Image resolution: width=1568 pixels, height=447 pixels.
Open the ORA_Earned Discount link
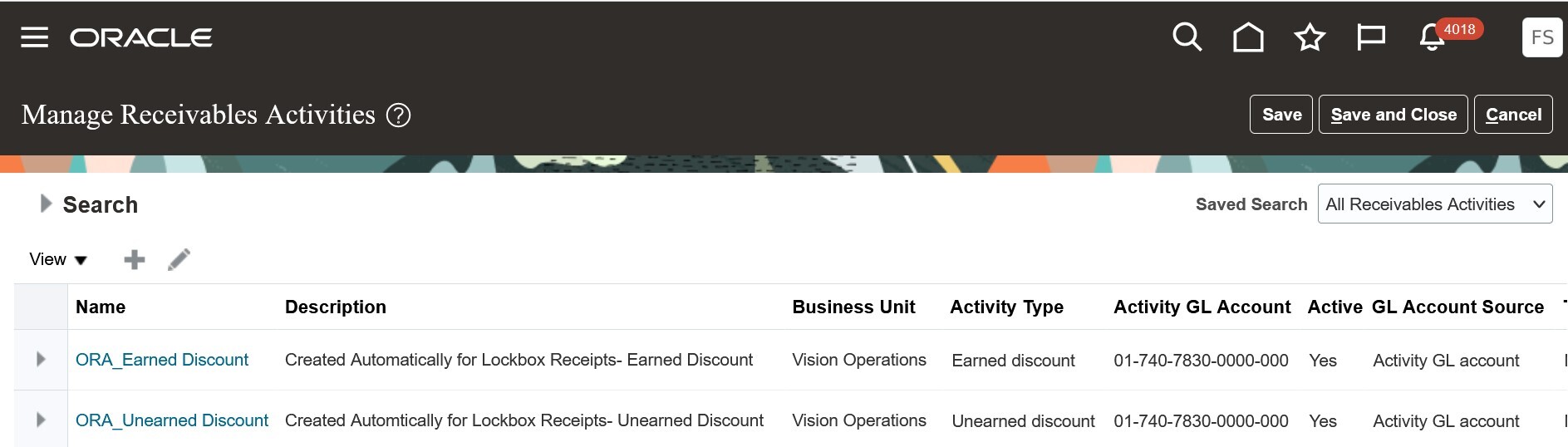tap(162, 360)
